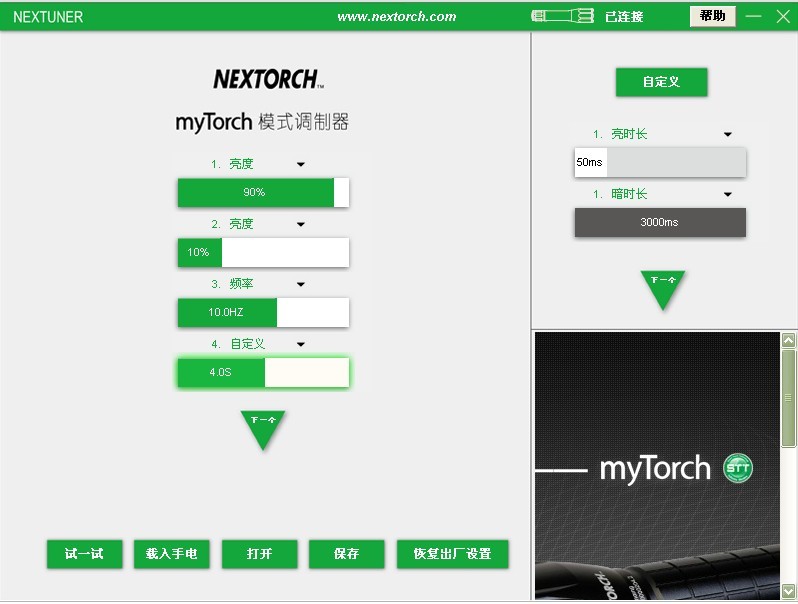
Task: Click the 载入手电 button
Action: (x=172, y=554)
